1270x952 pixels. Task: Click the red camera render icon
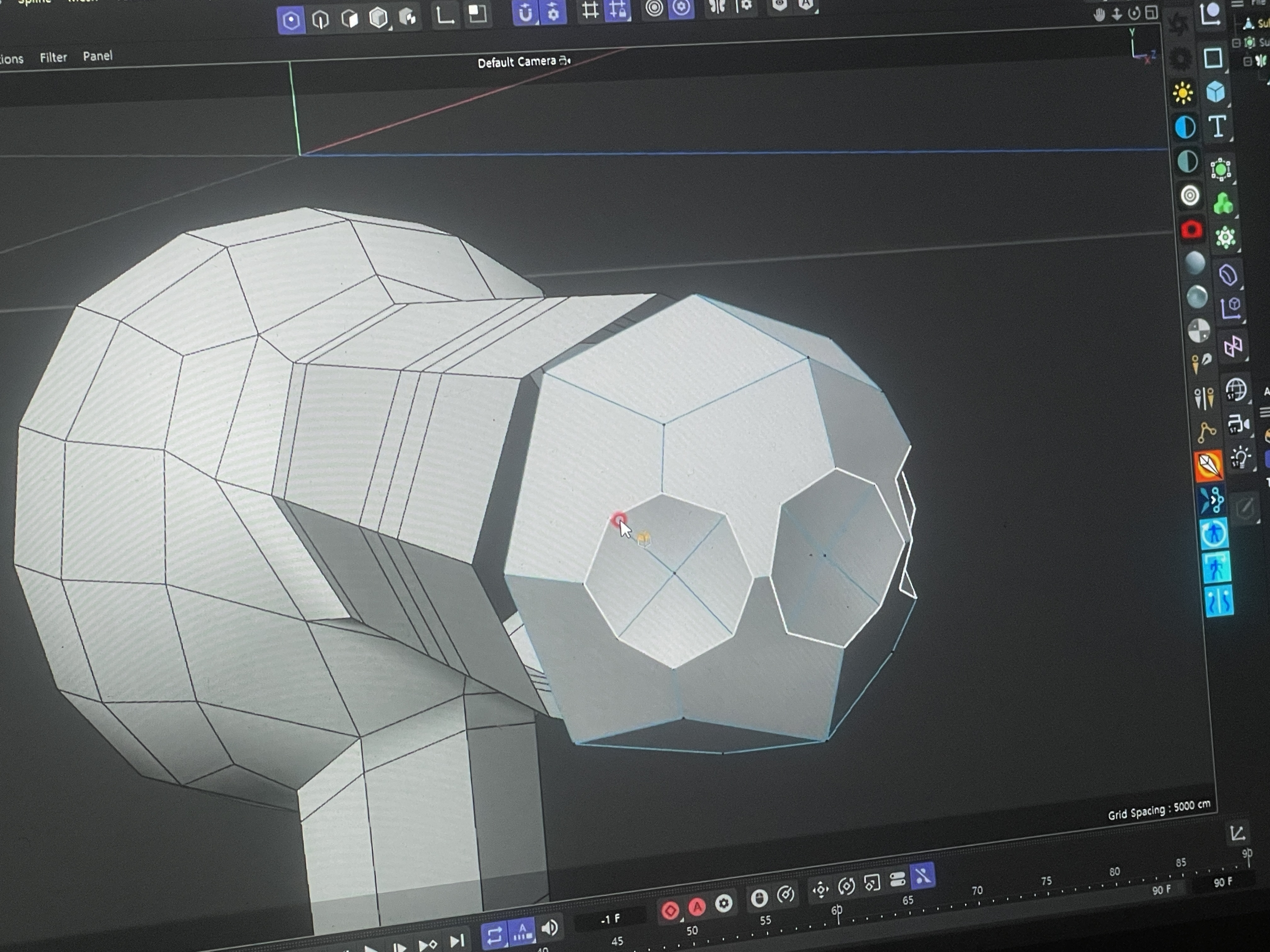(x=1192, y=229)
